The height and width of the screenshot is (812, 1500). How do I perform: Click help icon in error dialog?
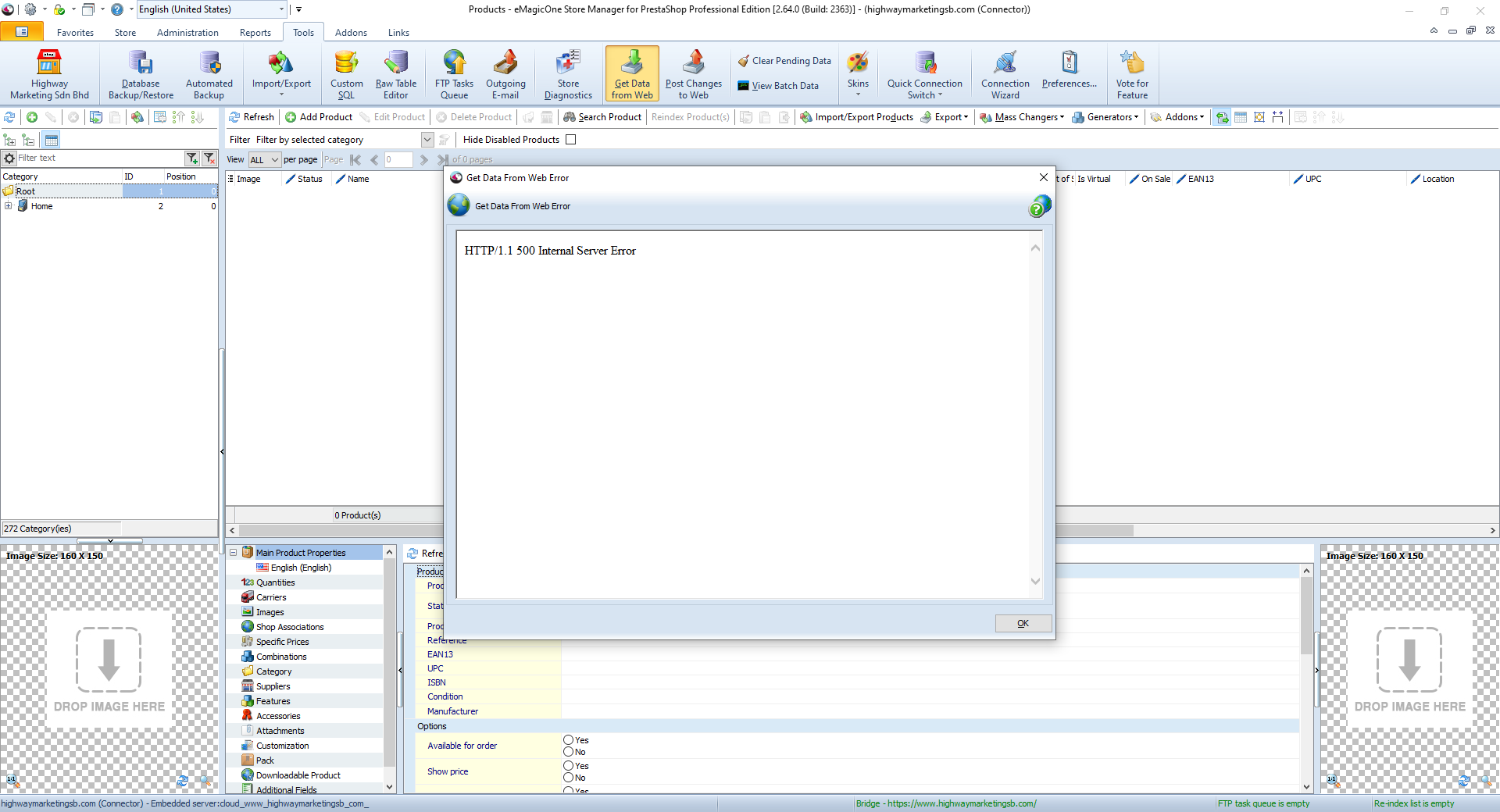[1039, 206]
